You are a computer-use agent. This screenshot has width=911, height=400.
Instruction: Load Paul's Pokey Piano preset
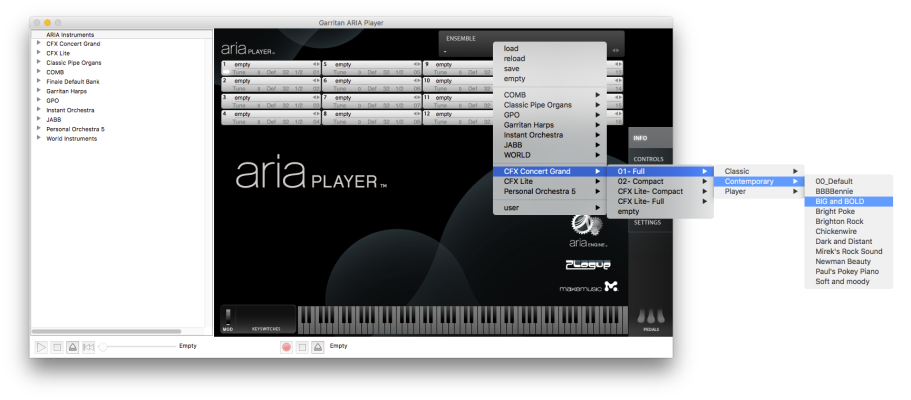pyautogui.click(x=849, y=272)
